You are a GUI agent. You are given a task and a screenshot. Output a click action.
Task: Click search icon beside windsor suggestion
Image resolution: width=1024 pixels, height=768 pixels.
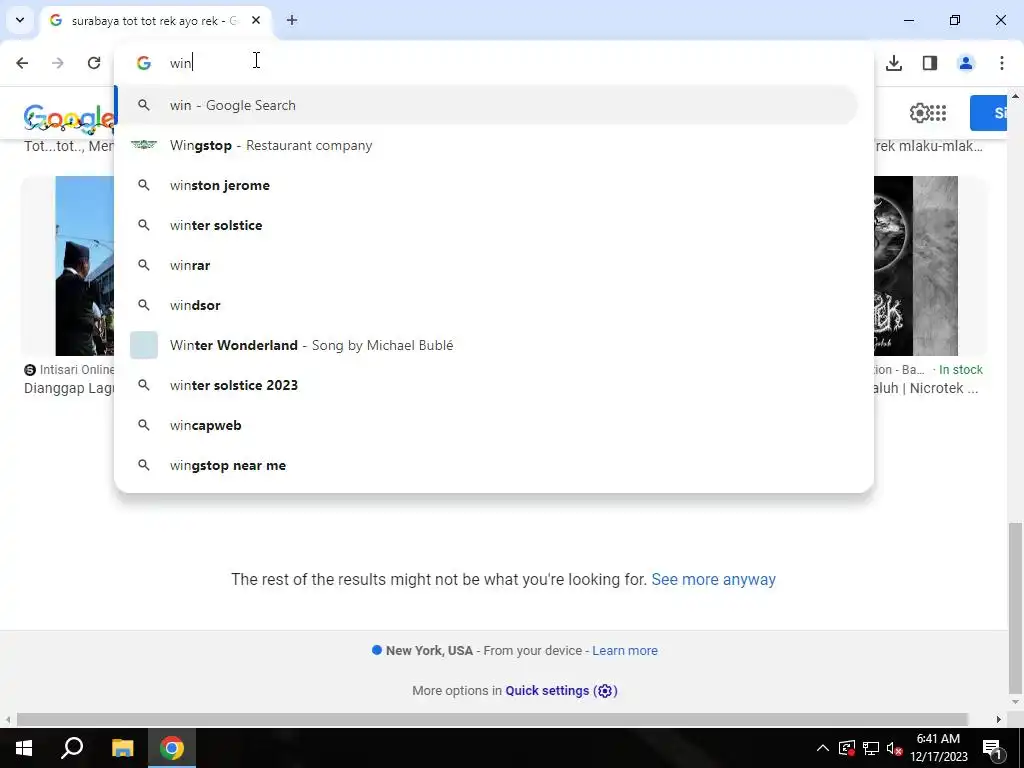point(144,305)
